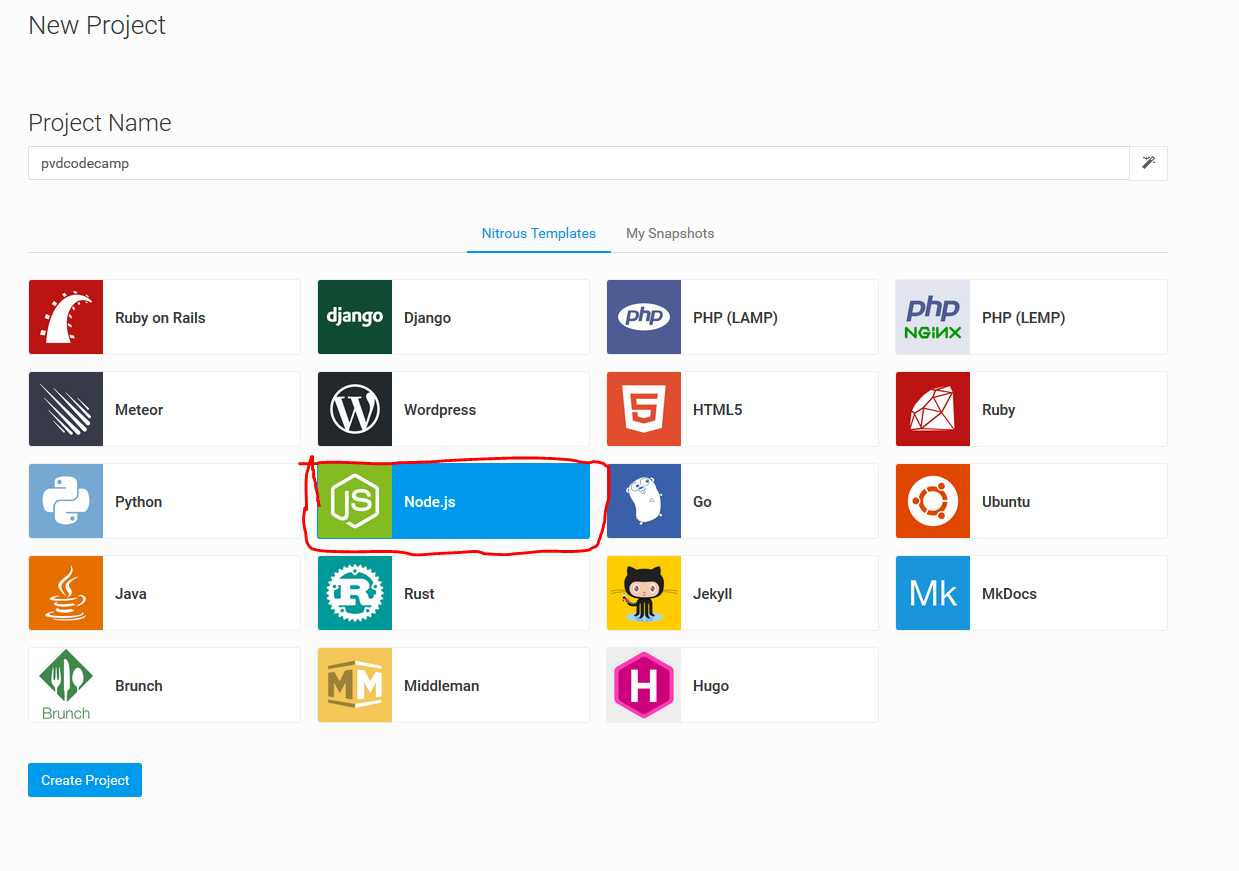This screenshot has height=871, width=1239.
Task: Click the Middleman MM icon
Action: click(355, 685)
